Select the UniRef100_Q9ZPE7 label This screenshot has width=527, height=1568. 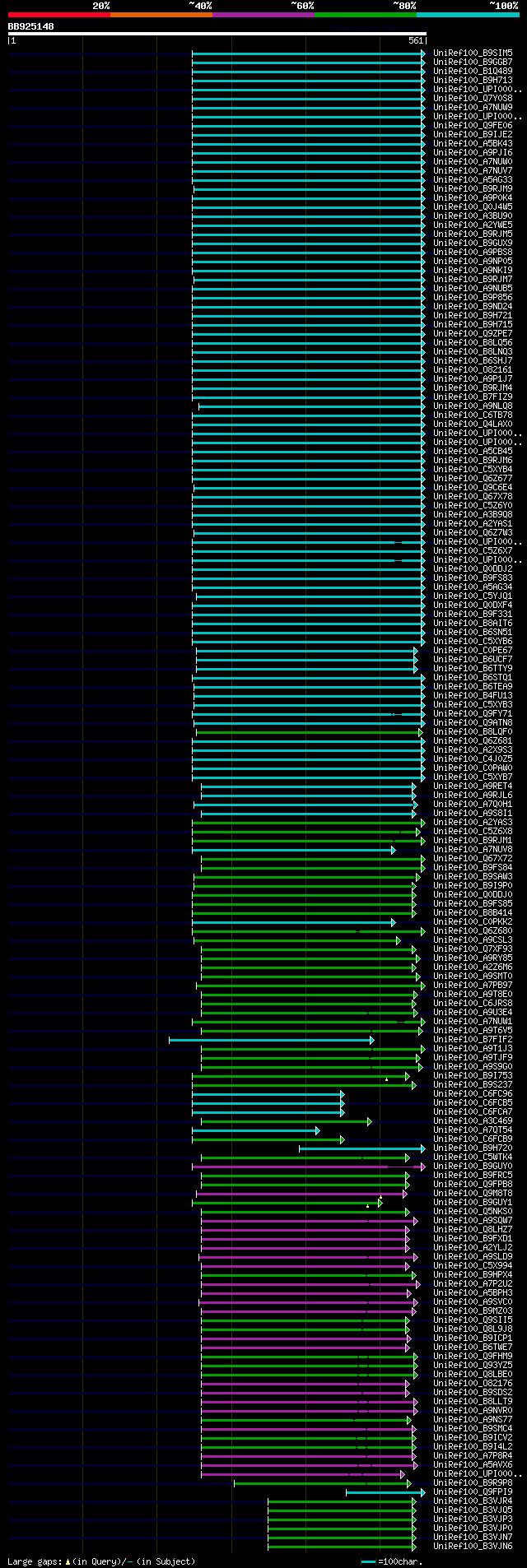tap(473, 333)
